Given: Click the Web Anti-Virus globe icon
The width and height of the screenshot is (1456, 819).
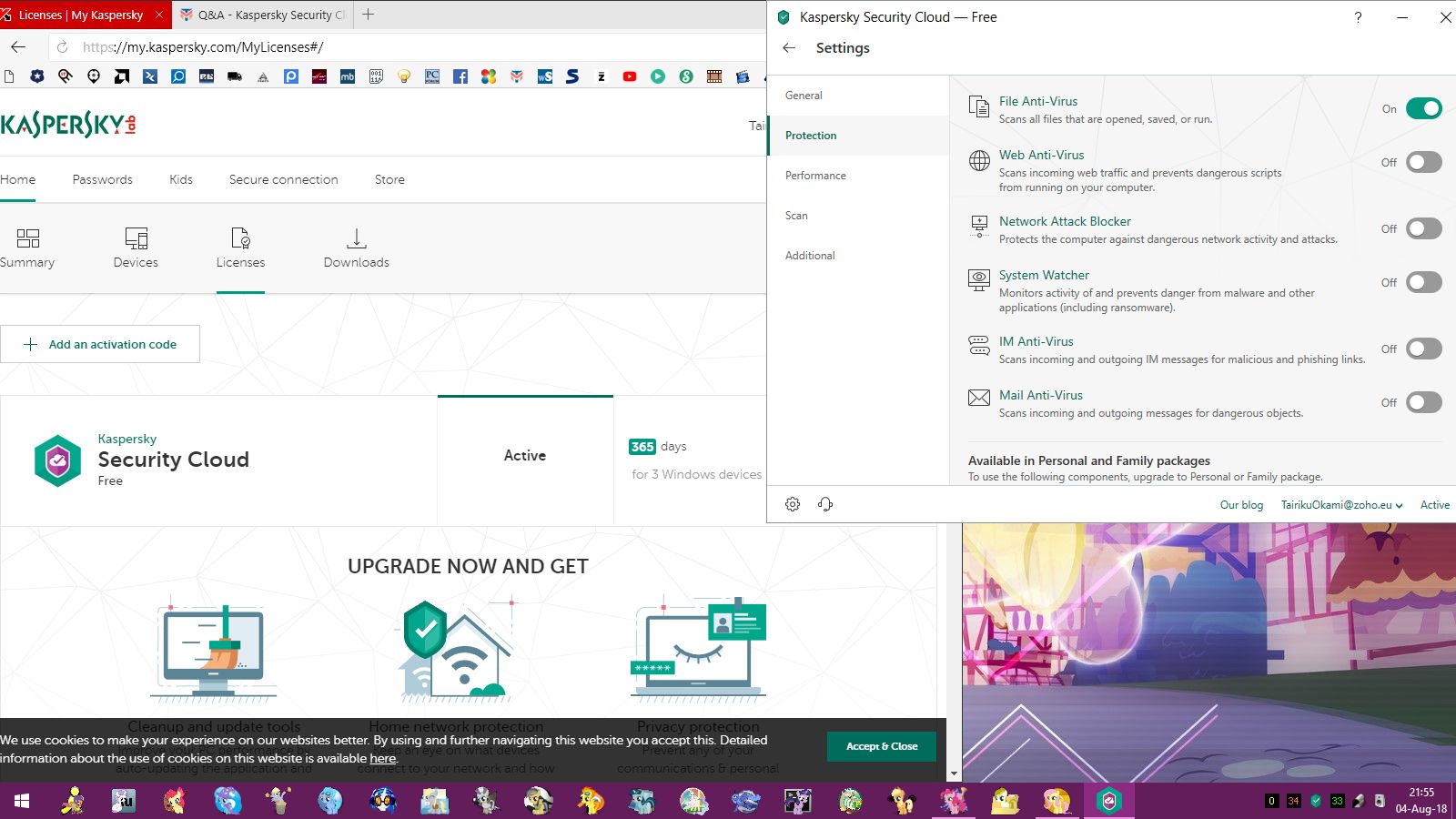Looking at the screenshot, I should click(979, 161).
